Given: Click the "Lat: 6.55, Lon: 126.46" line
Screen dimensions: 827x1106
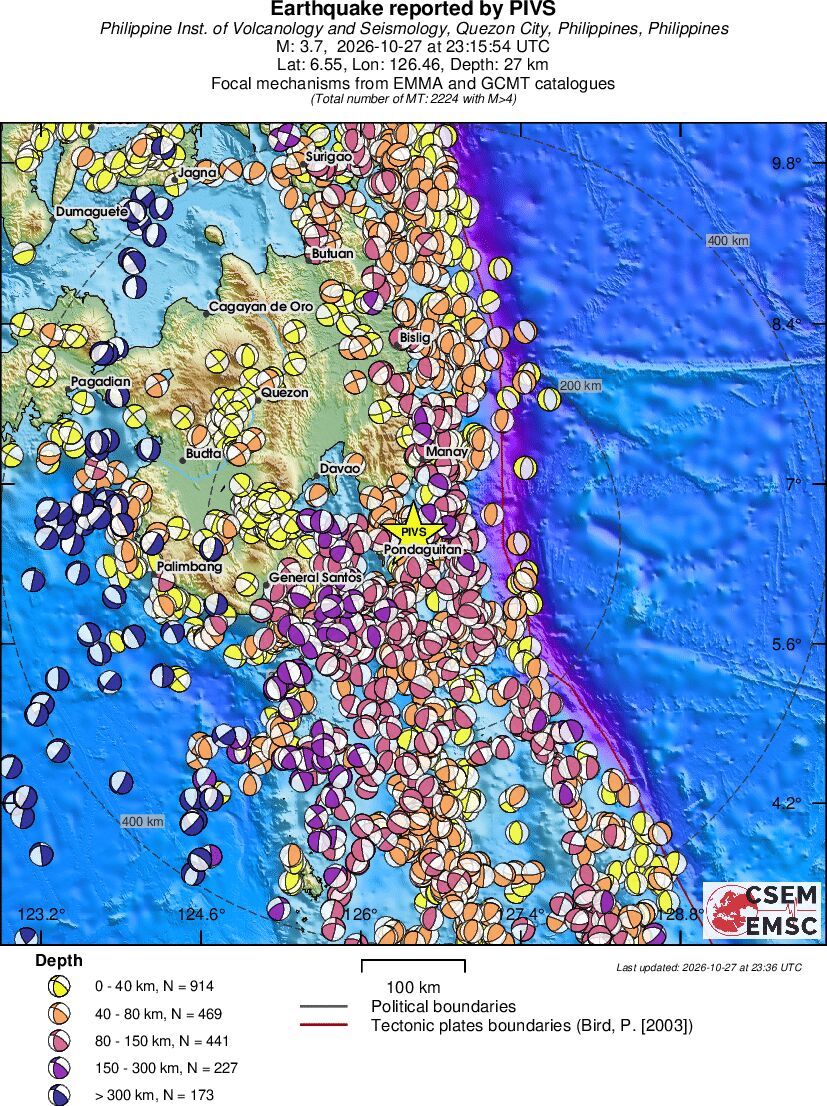Looking at the screenshot, I should coord(414,65).
